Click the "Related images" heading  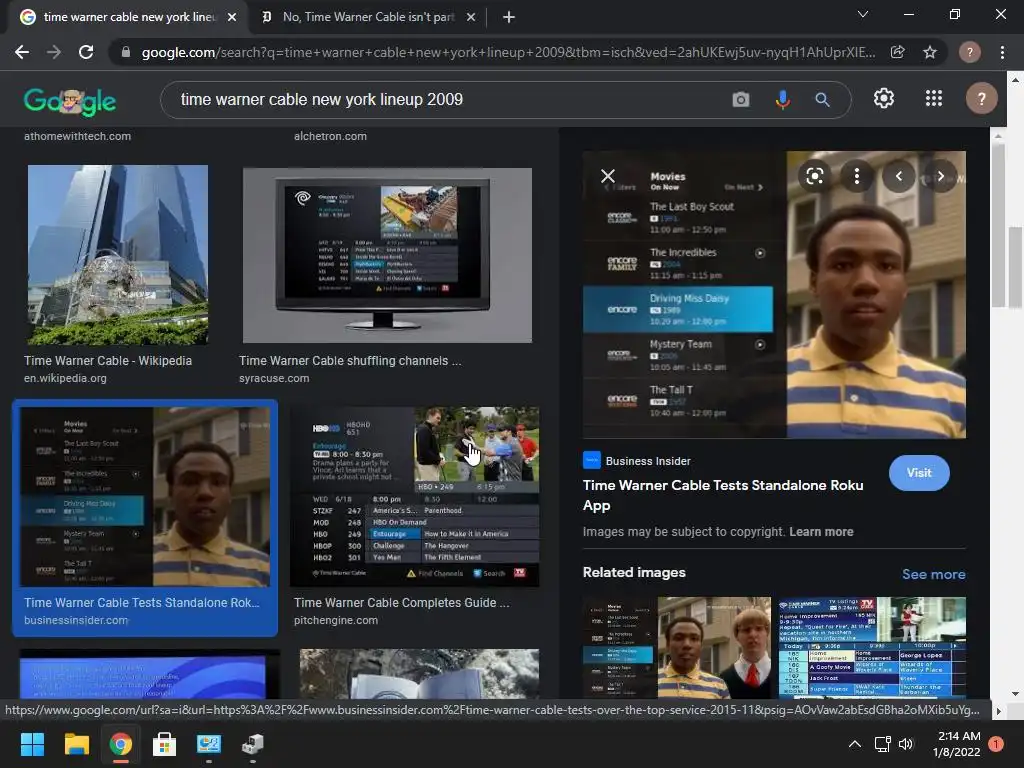tap(633, 572)
